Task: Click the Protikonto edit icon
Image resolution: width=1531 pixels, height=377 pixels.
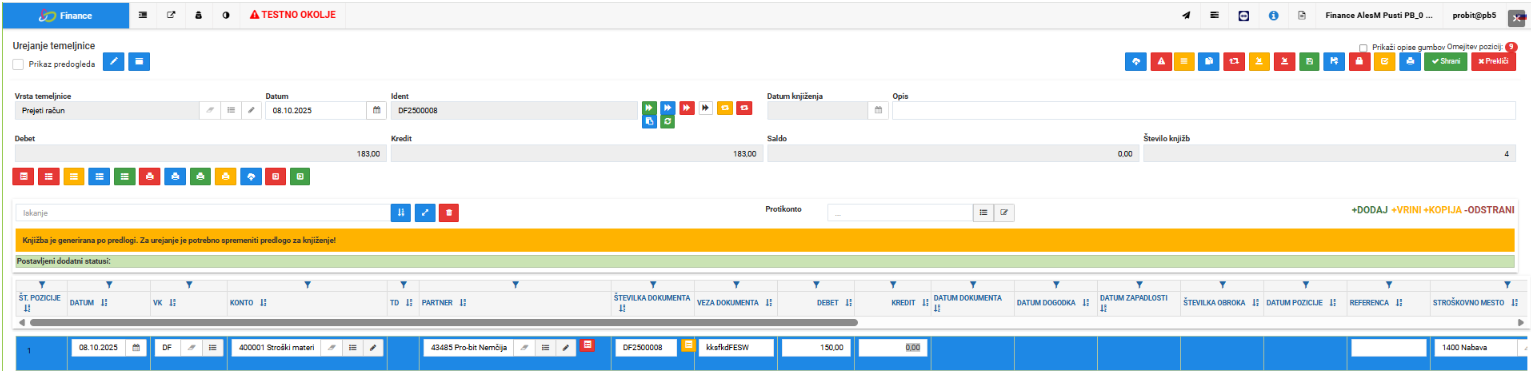Action: [x=1004, y=213]
